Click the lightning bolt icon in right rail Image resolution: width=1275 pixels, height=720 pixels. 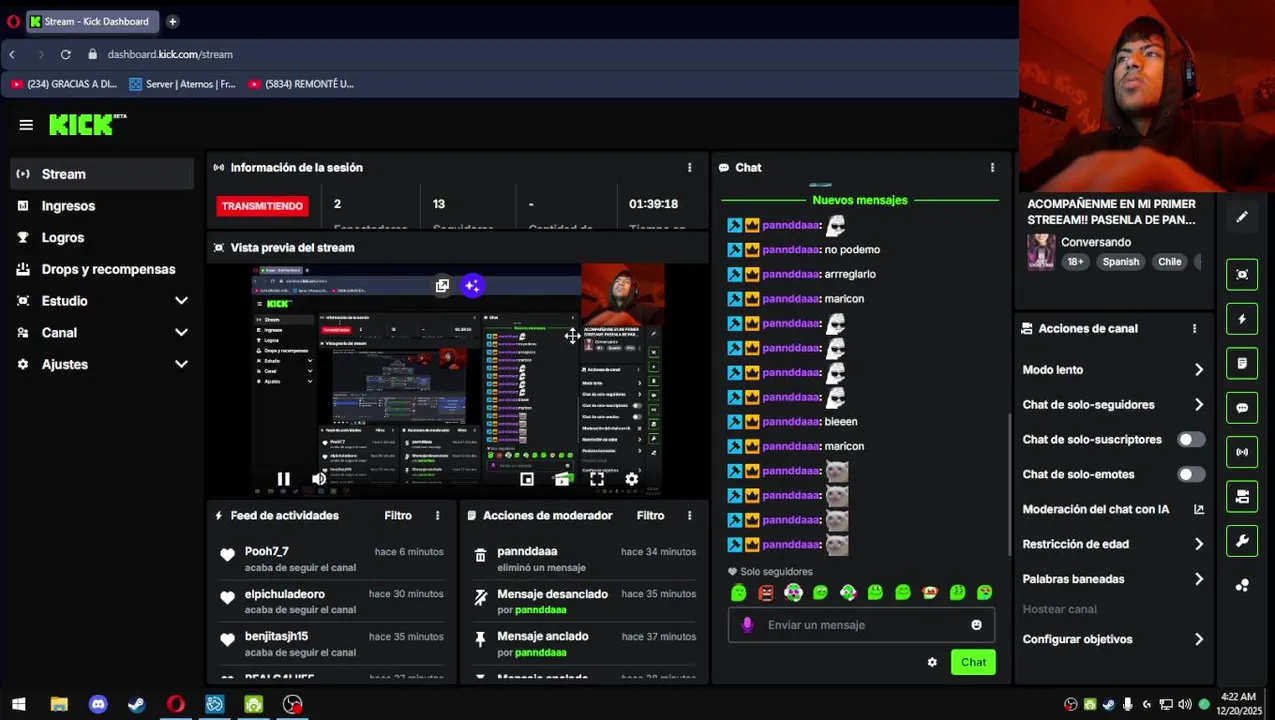click(1242, 319)
